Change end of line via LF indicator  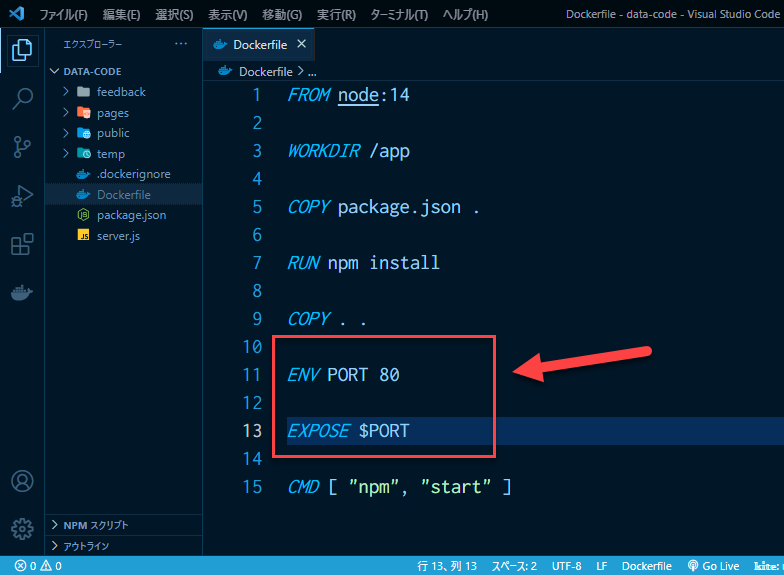click(602, 566)
